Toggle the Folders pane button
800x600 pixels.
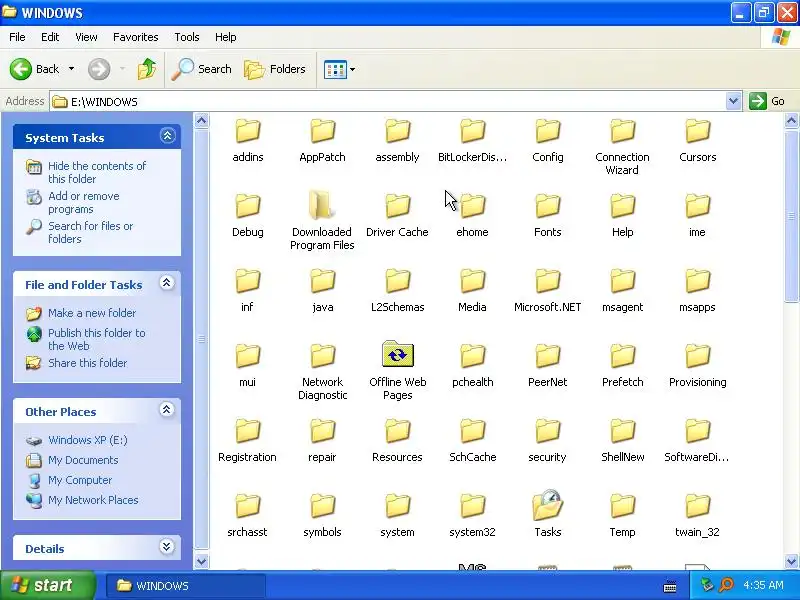(275, 69)
